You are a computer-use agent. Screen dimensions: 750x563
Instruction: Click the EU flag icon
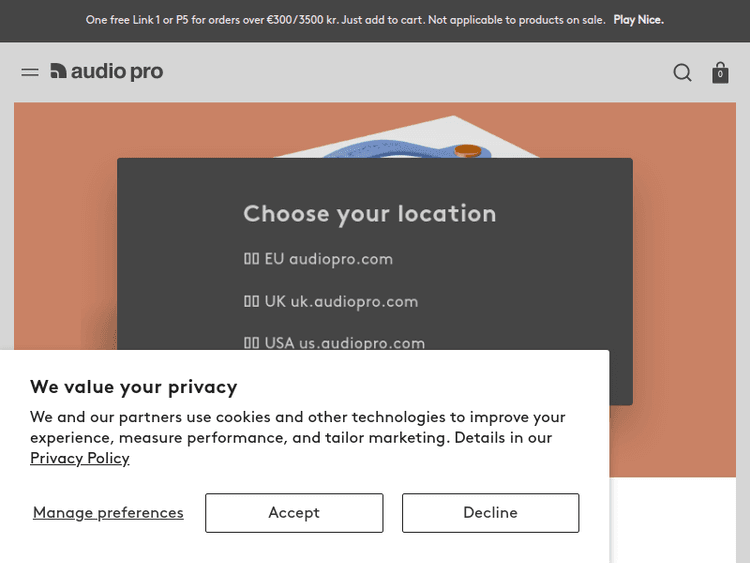click(x=252, y=259)
